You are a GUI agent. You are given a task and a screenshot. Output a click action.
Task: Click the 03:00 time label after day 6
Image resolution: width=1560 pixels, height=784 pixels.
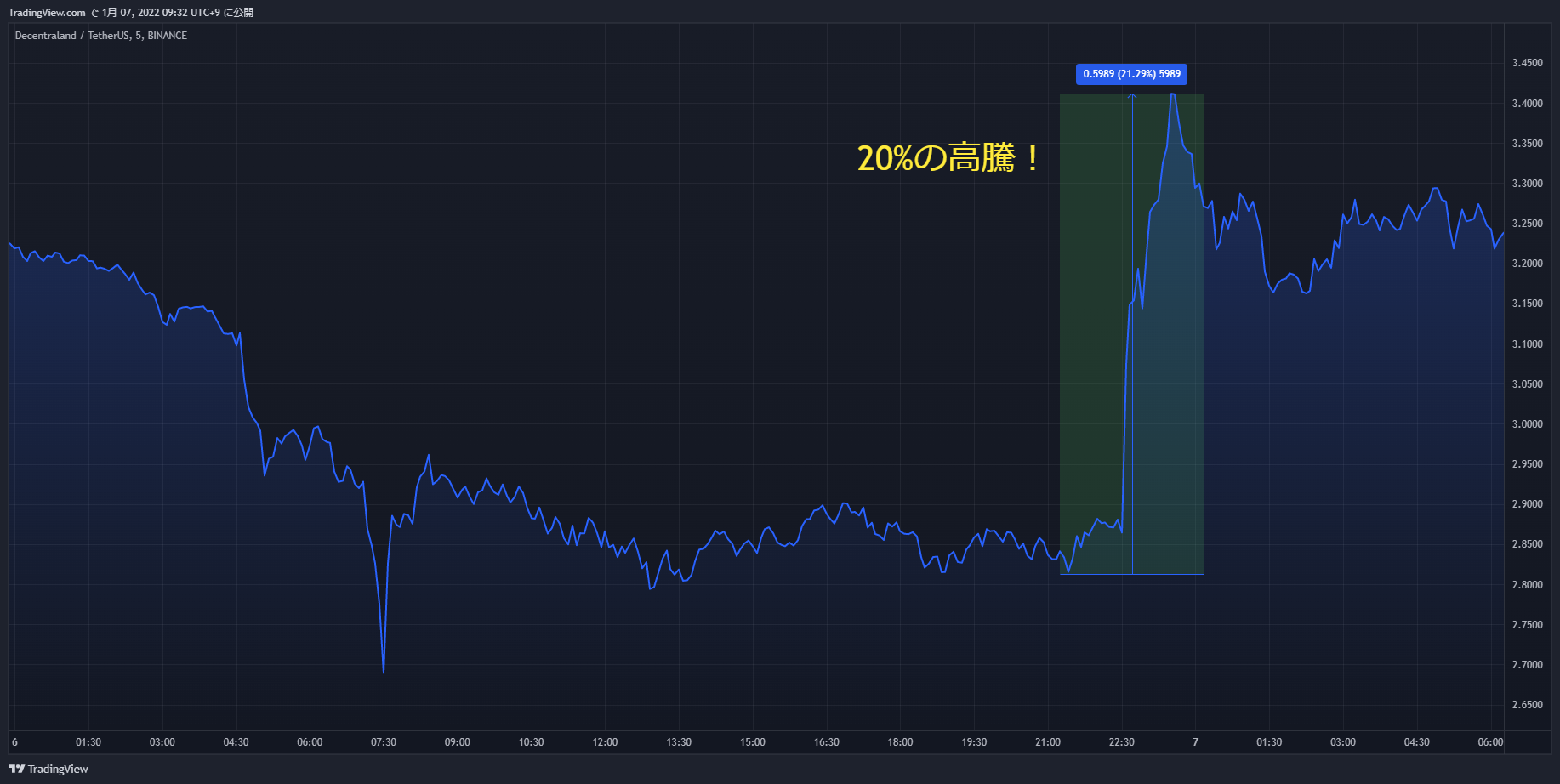(162, 742)
